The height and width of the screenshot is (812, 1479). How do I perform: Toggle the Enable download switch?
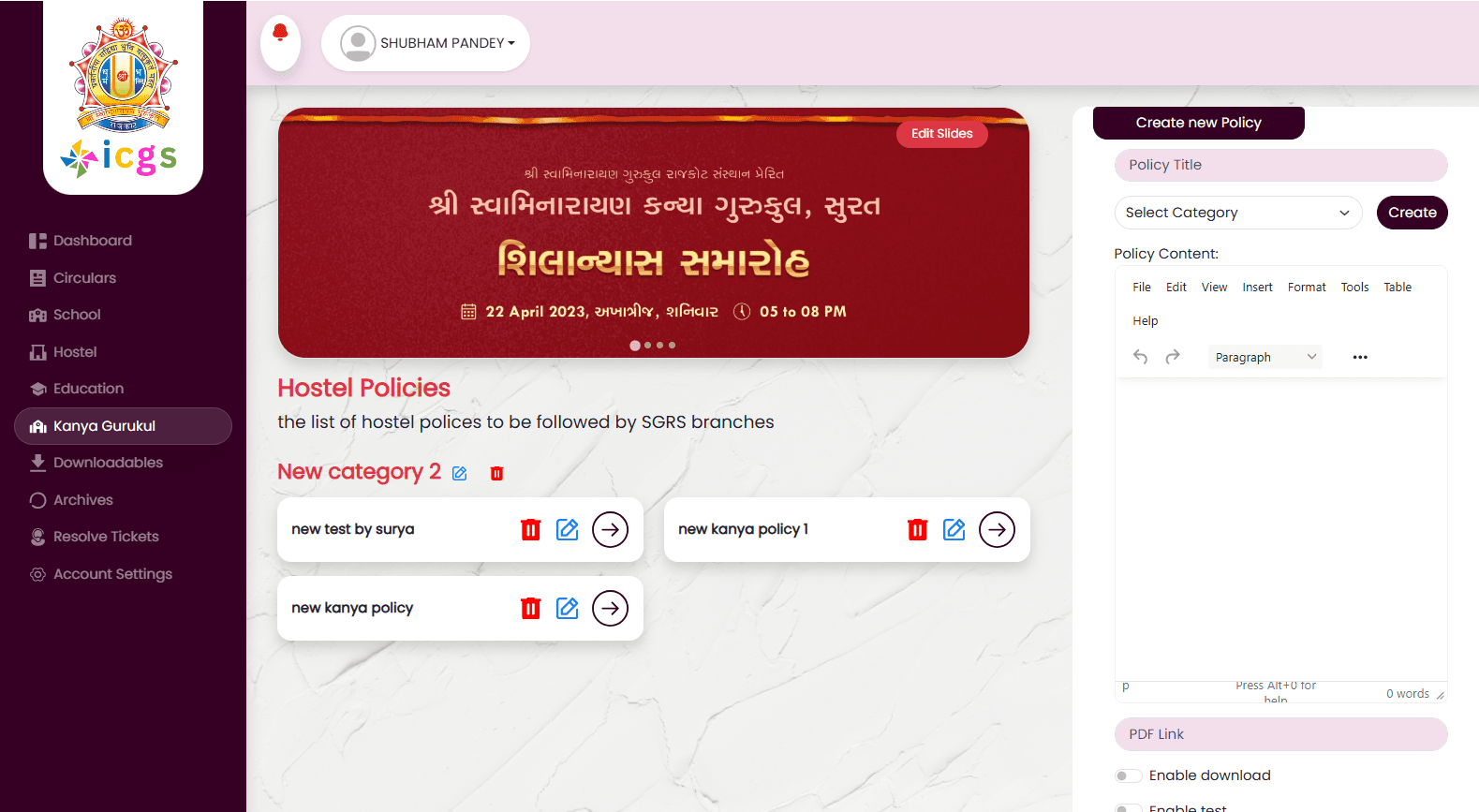(1128, 775)
